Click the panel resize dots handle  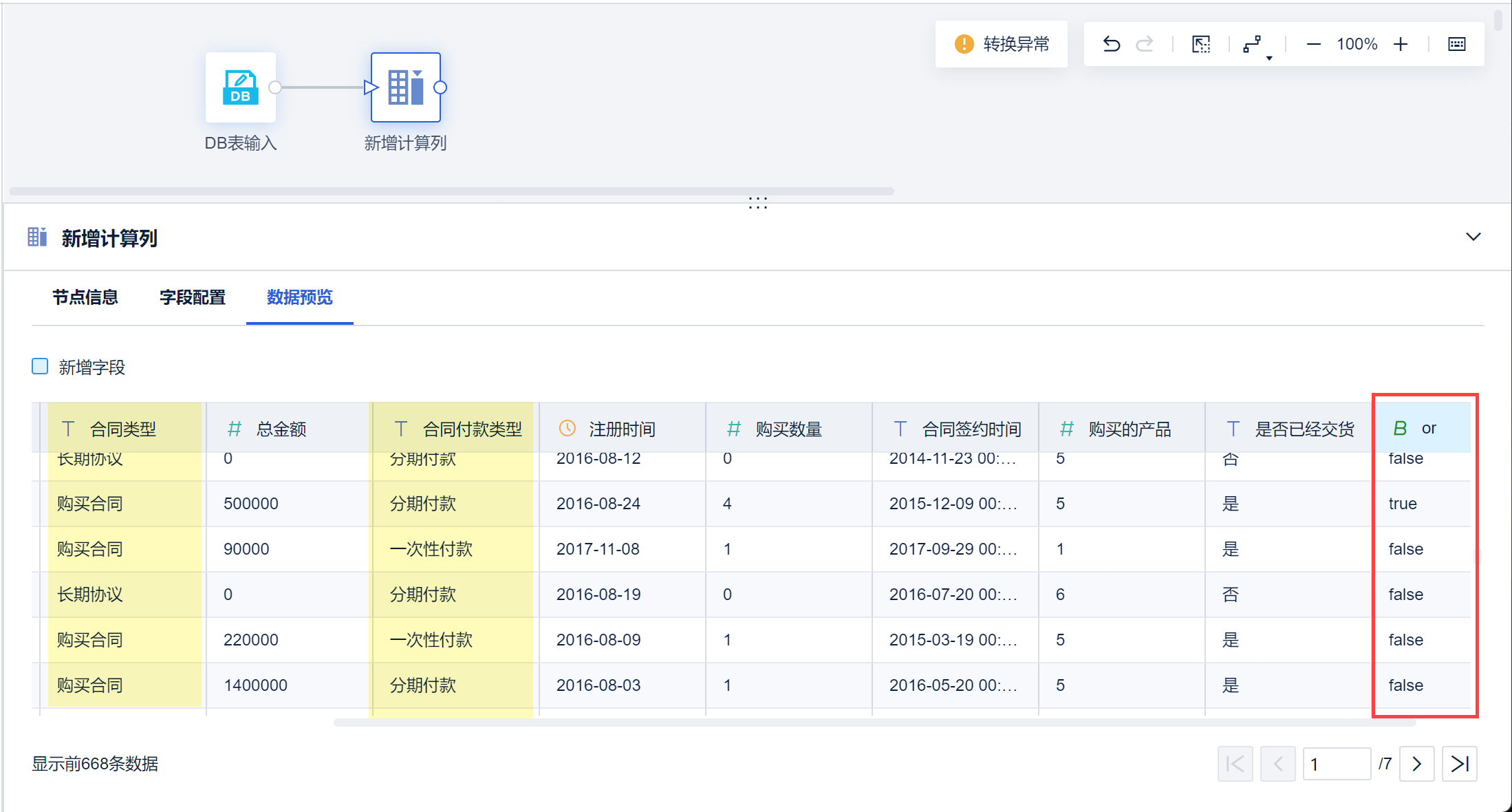pos(757,202)
